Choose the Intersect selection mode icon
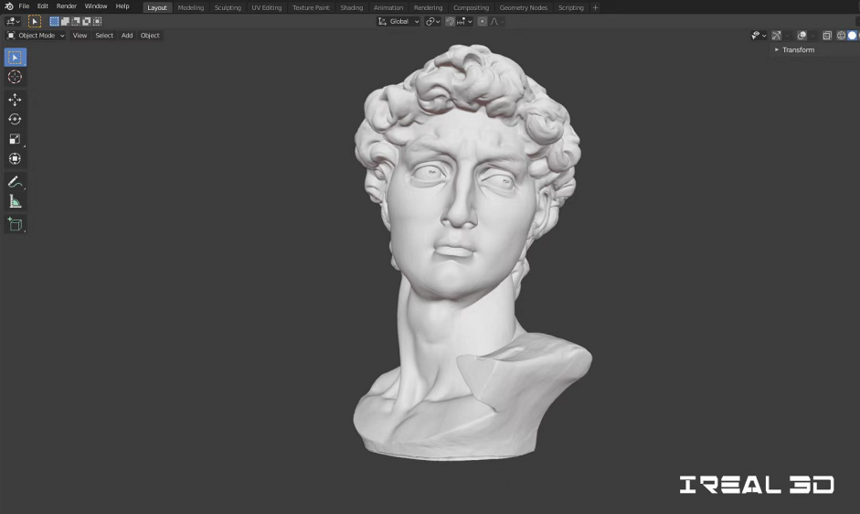This screenshot has width=860, height=514. click(97, 21)
